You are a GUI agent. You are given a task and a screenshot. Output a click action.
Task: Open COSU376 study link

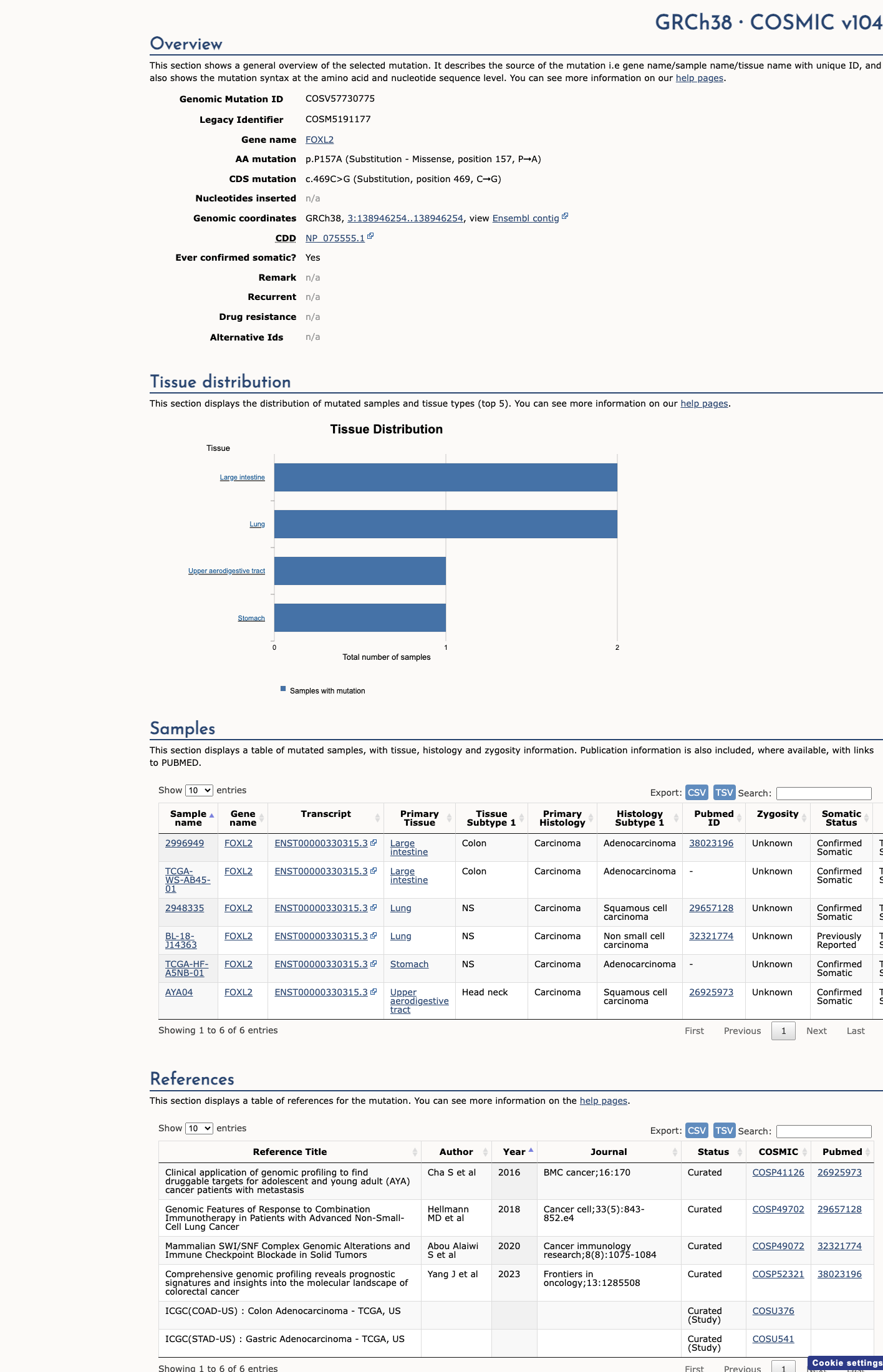click(x=773, y=1311)
